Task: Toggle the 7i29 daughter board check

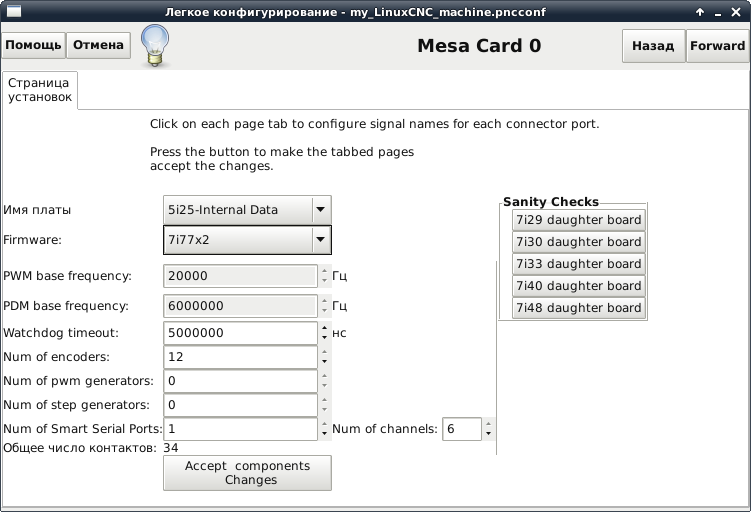Action: [x=578, y=220]
